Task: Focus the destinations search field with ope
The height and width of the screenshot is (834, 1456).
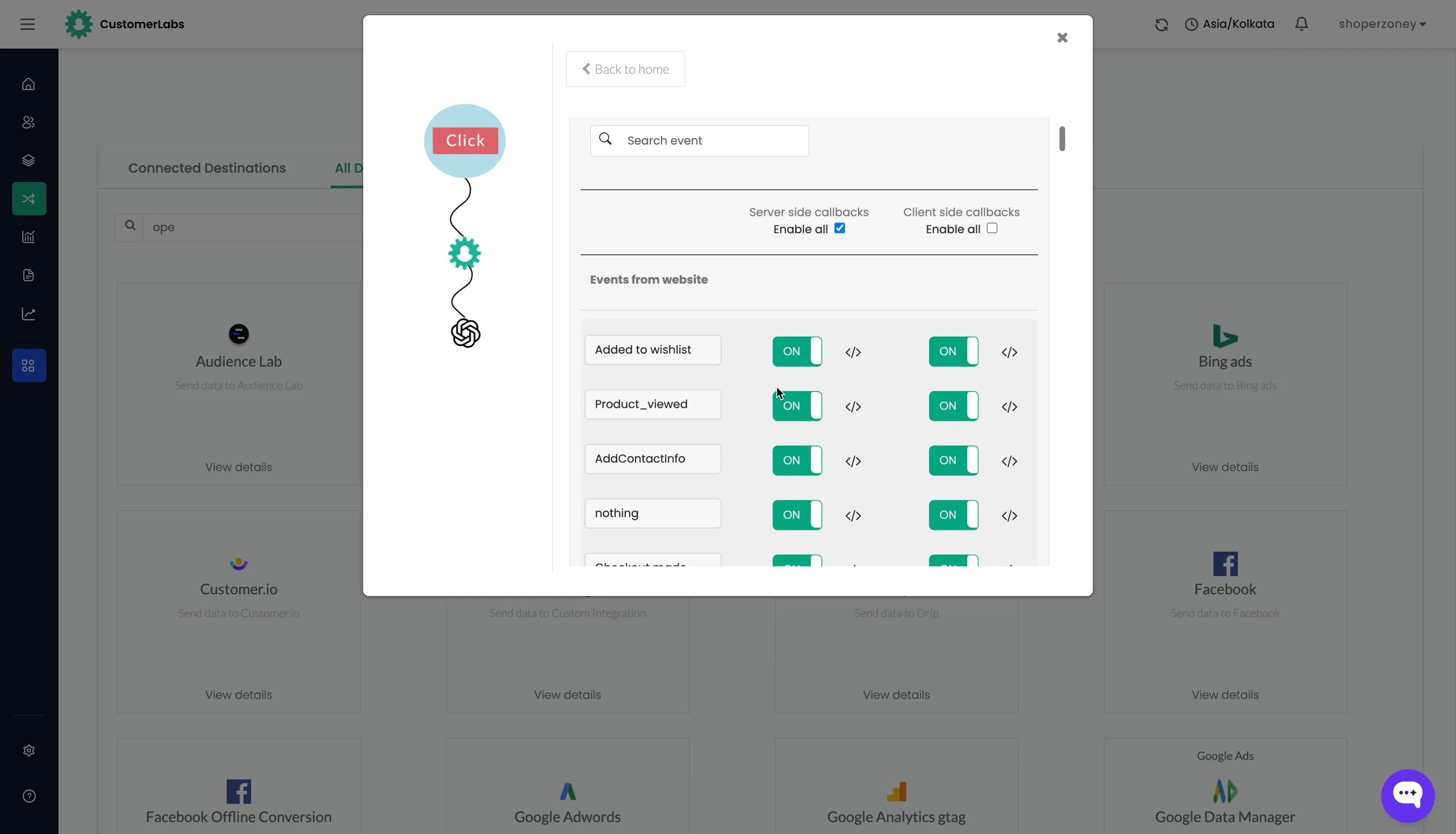Action: (252, 228)
